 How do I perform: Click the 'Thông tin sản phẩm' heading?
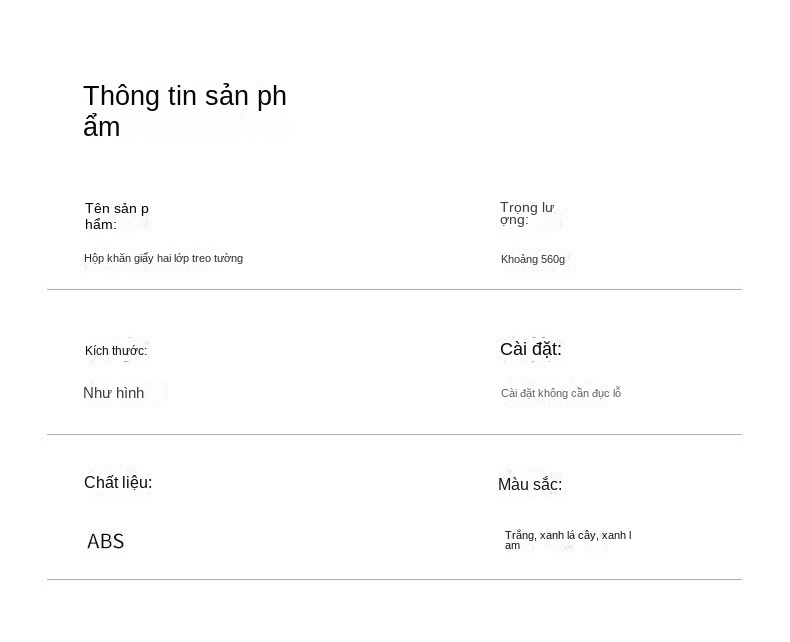pos(184,110)
